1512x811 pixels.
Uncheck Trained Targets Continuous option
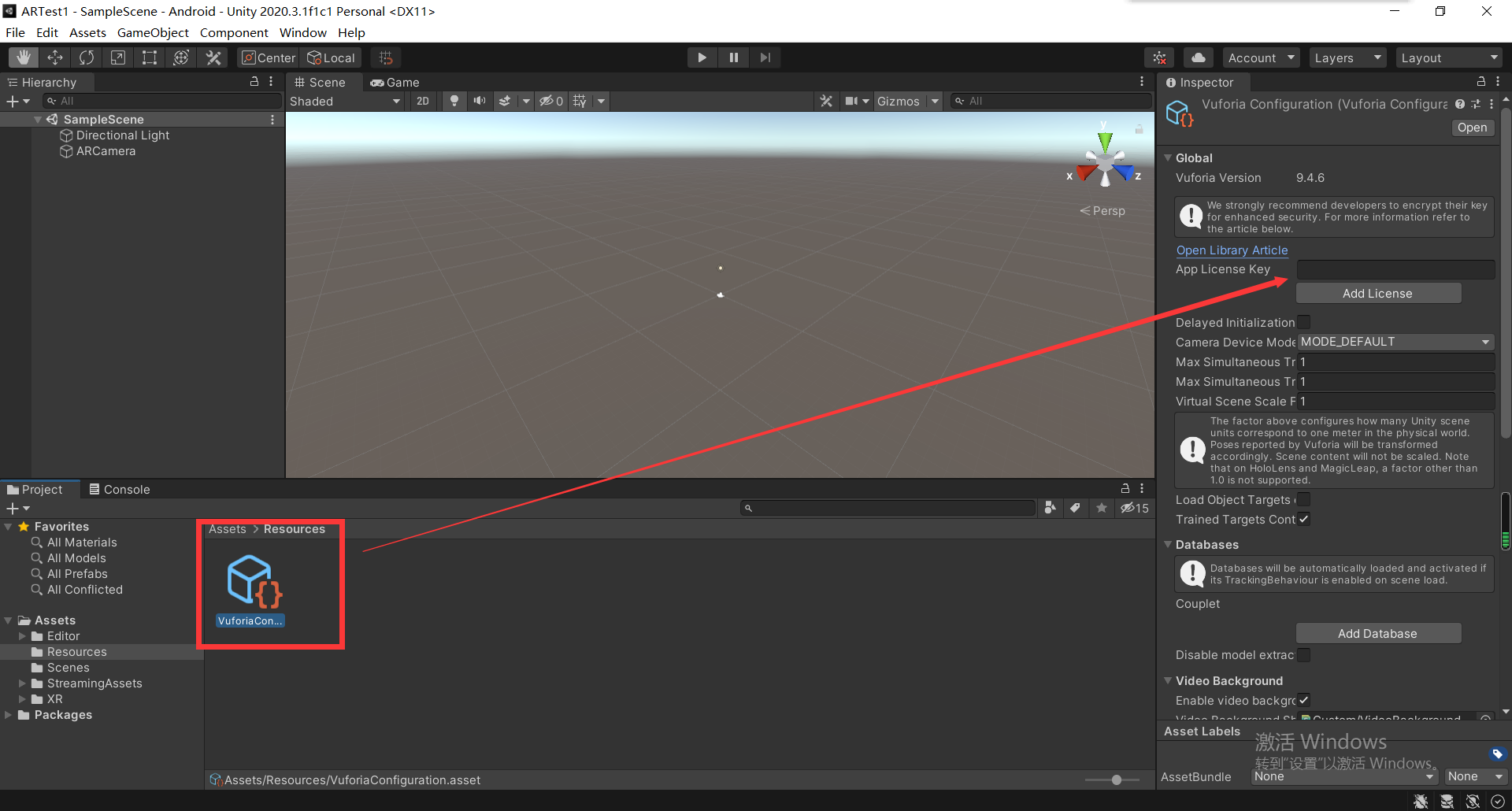1304,519
